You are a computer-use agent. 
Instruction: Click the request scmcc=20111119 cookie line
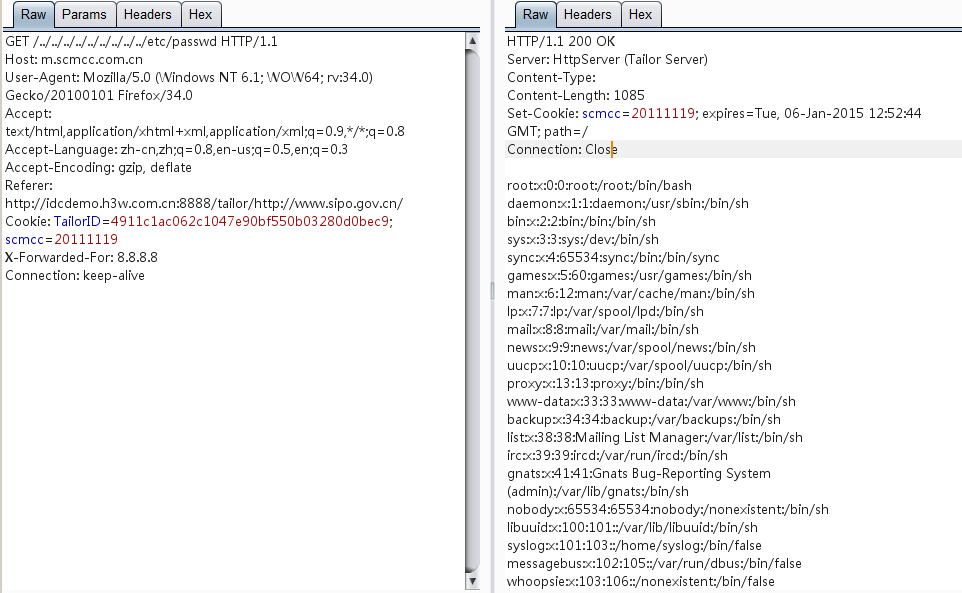point(61,239)
